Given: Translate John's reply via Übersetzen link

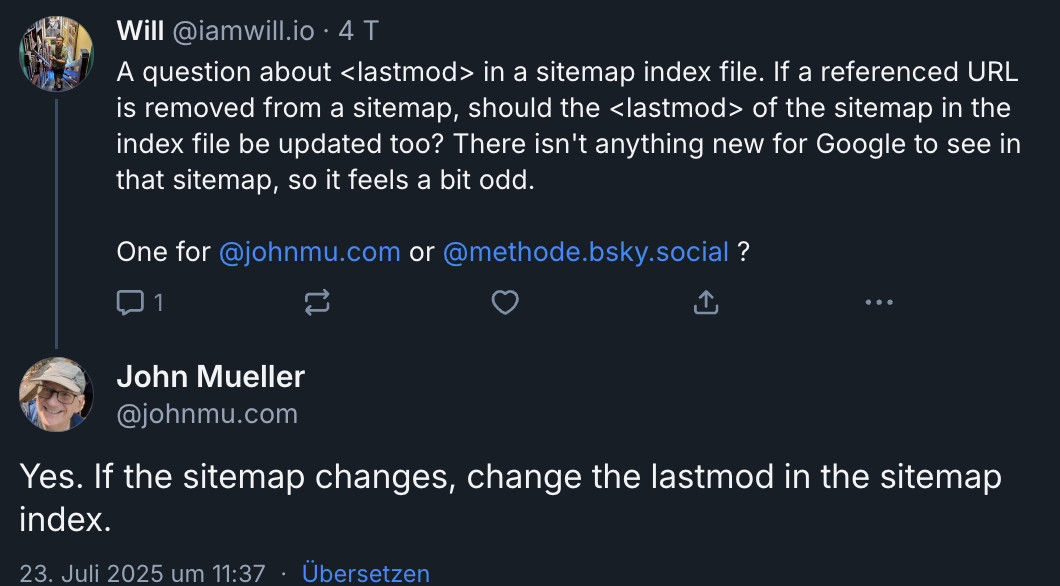Looking at the screenshot, I should click(366, 573).
